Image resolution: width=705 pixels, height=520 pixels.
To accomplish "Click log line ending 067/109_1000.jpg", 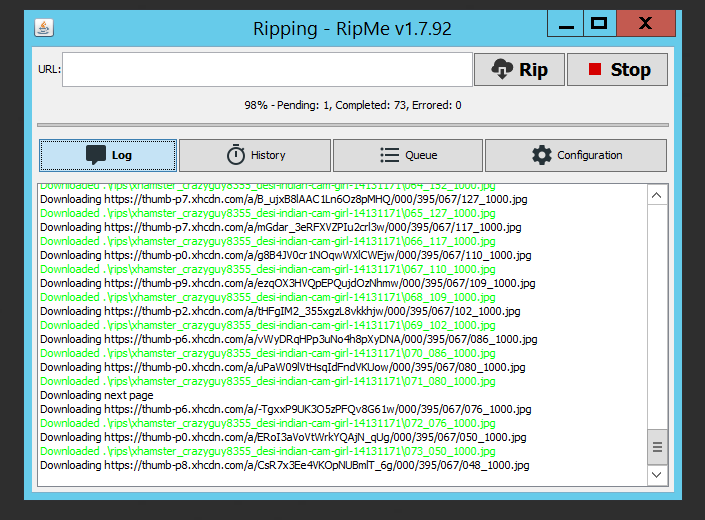I will (288, 284).
